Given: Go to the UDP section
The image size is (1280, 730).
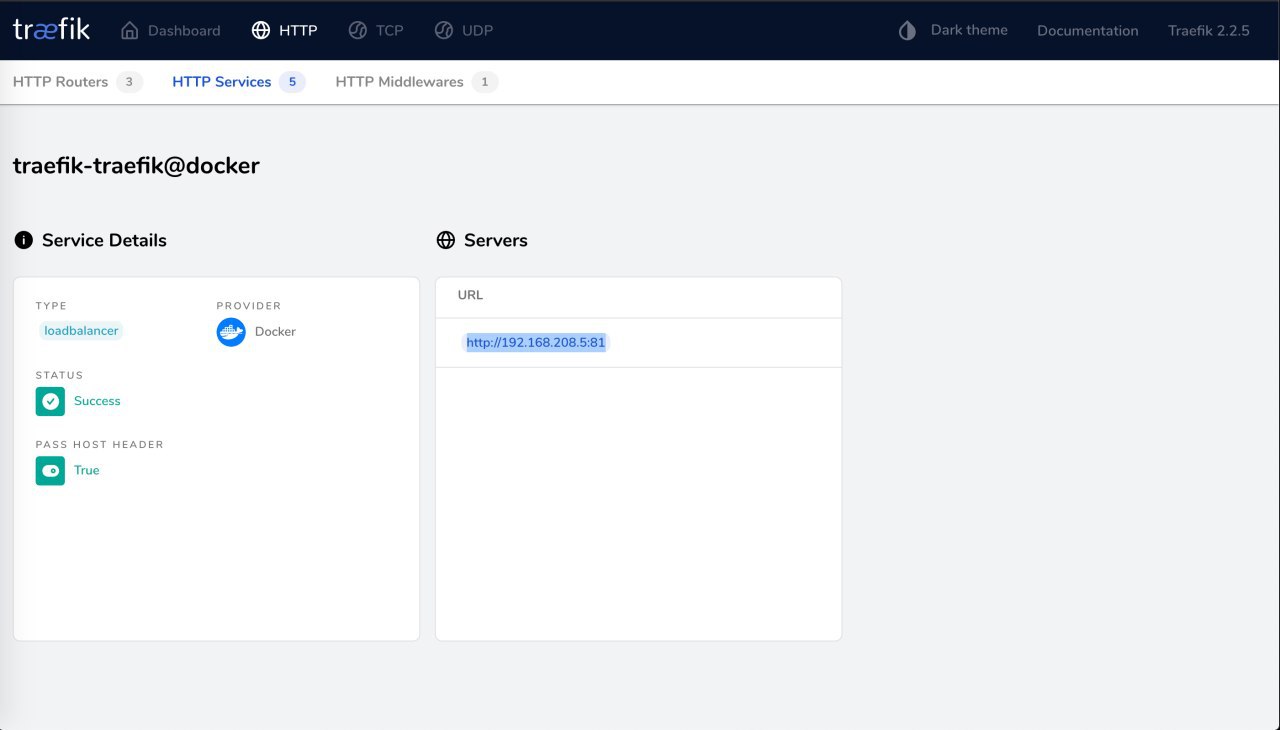Looking at the screenshot, I should [x=464, y=30].
